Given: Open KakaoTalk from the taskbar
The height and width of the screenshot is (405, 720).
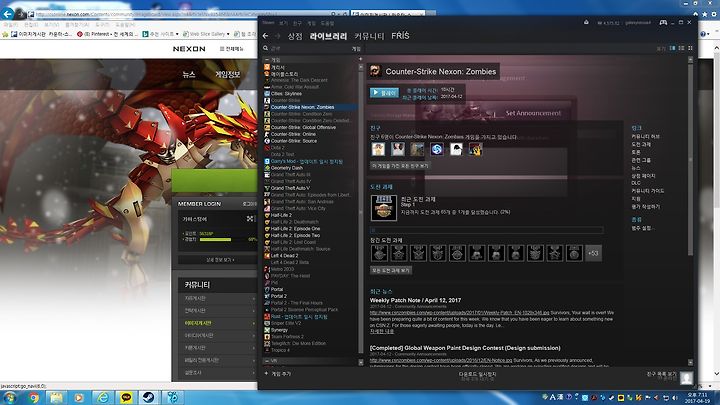Looking at the screenshot, I should click(x=126, y=397).
